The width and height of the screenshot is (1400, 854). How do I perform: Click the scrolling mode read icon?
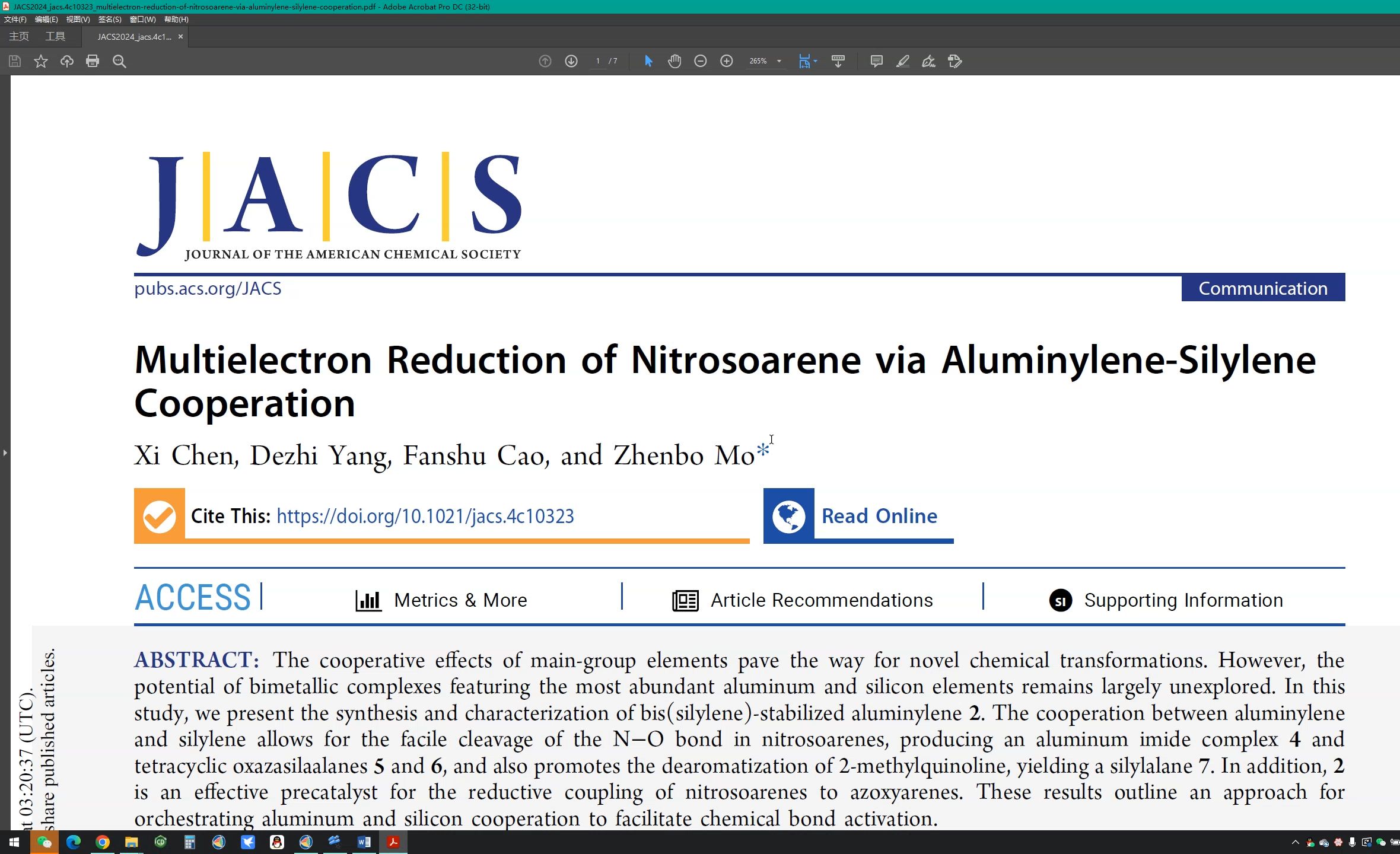click(838, 61)
